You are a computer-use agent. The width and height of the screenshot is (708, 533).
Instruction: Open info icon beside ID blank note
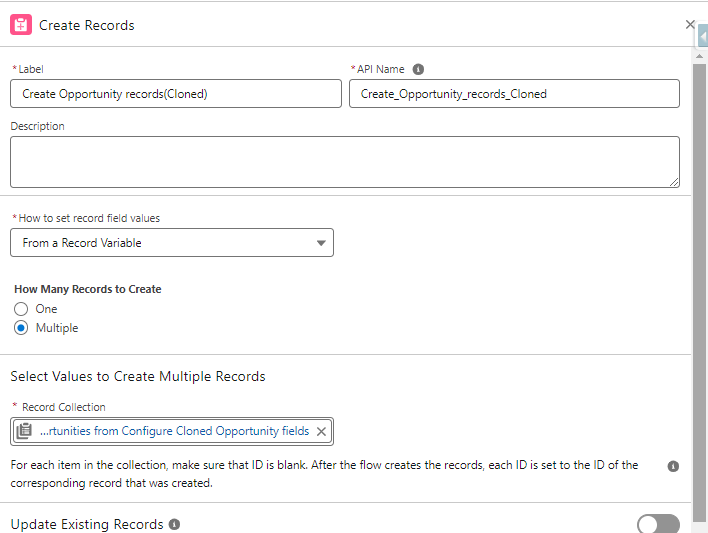pyautogui.click(x=673, y=466)
